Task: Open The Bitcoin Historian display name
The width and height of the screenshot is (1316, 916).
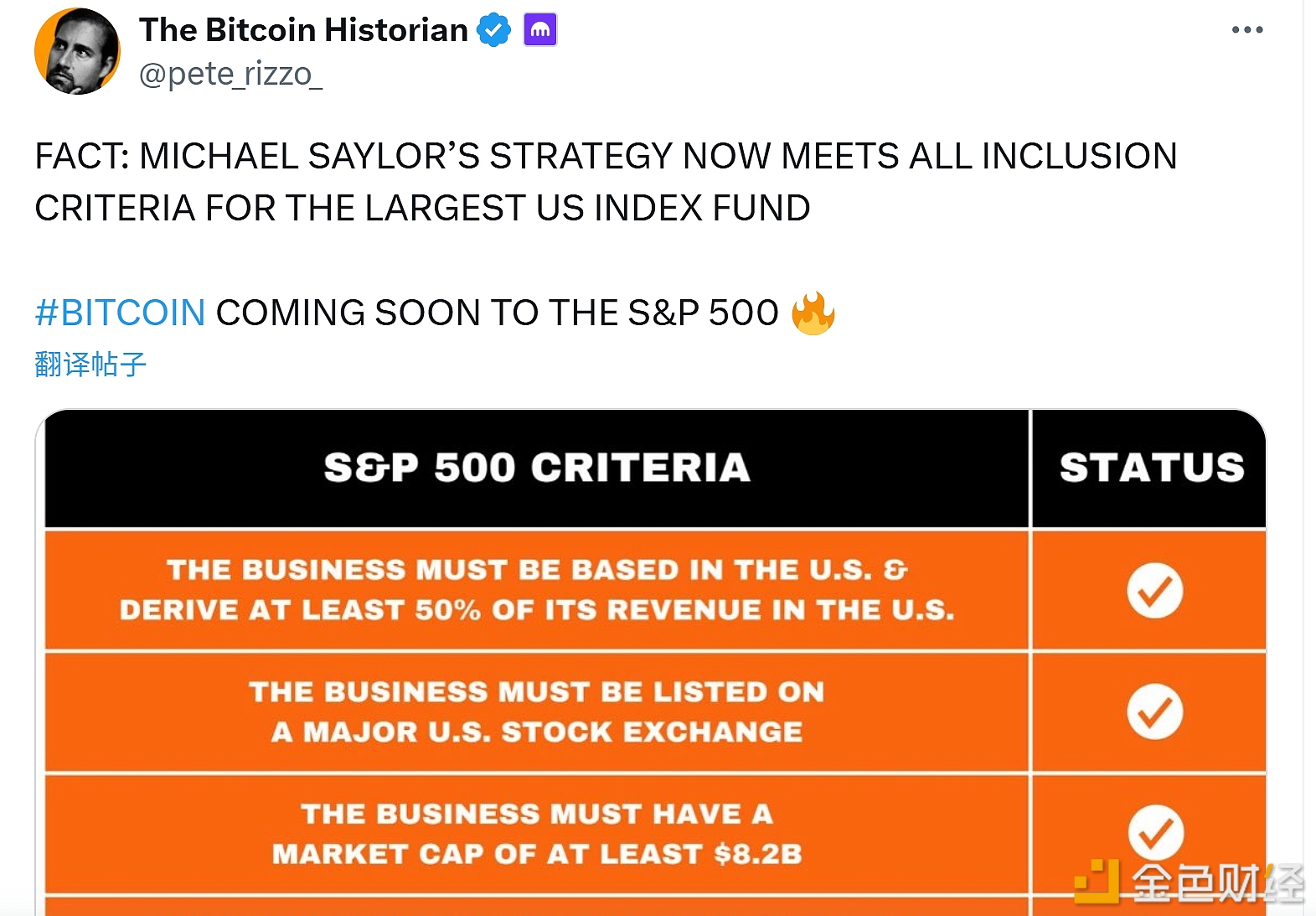Action: pyautogui.click(x=303, y=30)
